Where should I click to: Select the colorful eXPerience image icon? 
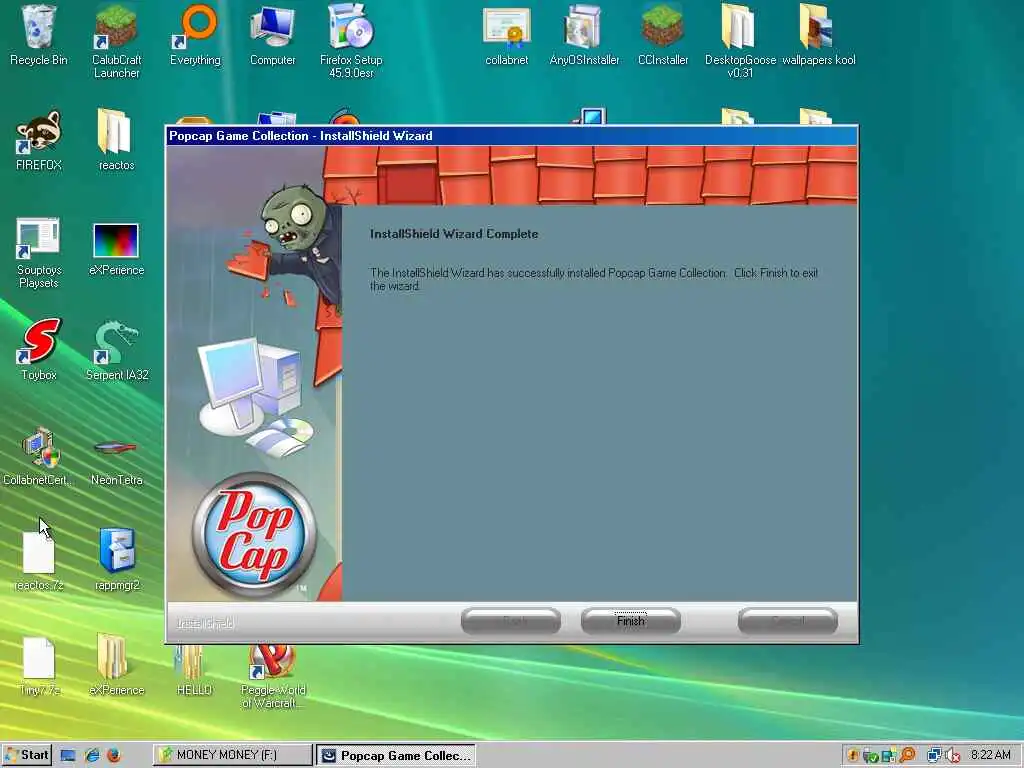coord(116,249)
